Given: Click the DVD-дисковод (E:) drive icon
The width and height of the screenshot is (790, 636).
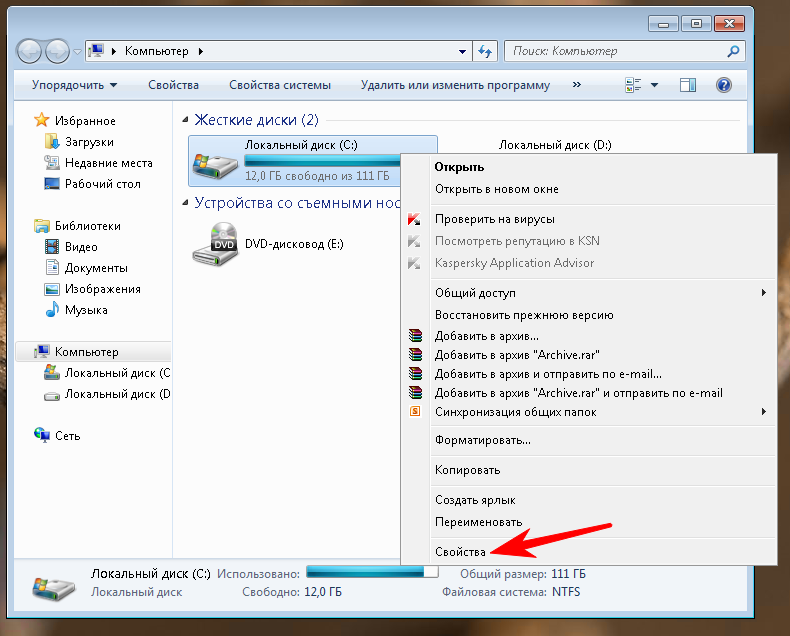Looking at the screenshot, I should (x=216, y=244).
